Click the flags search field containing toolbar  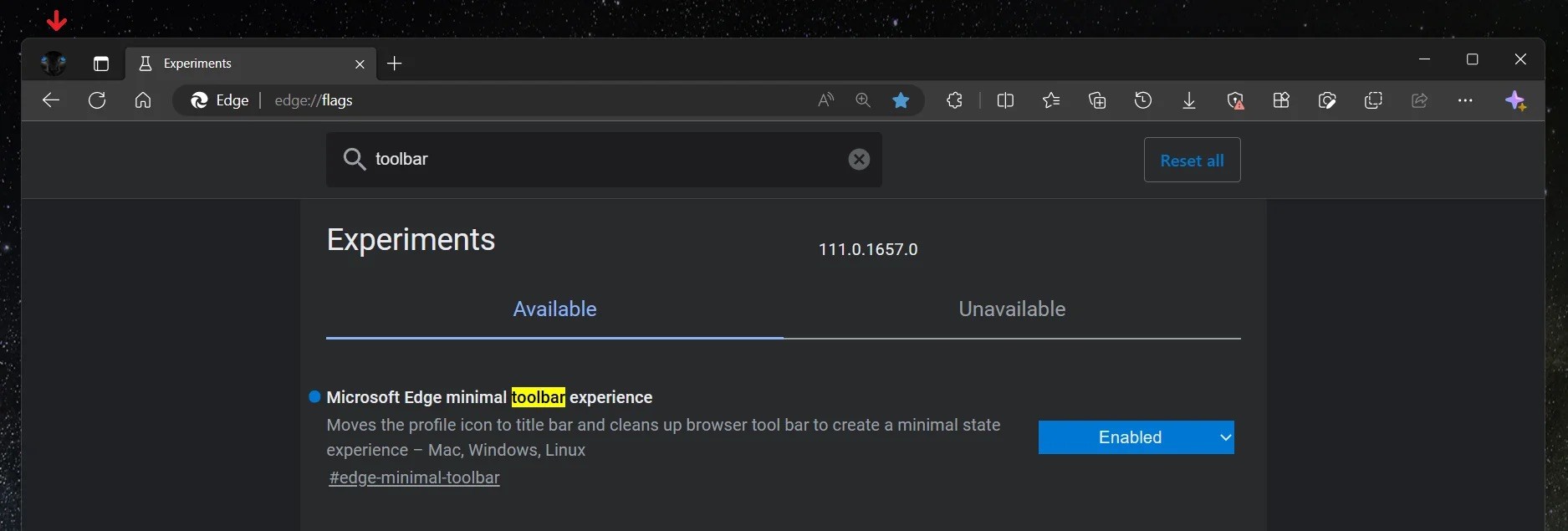pos(604,159)
